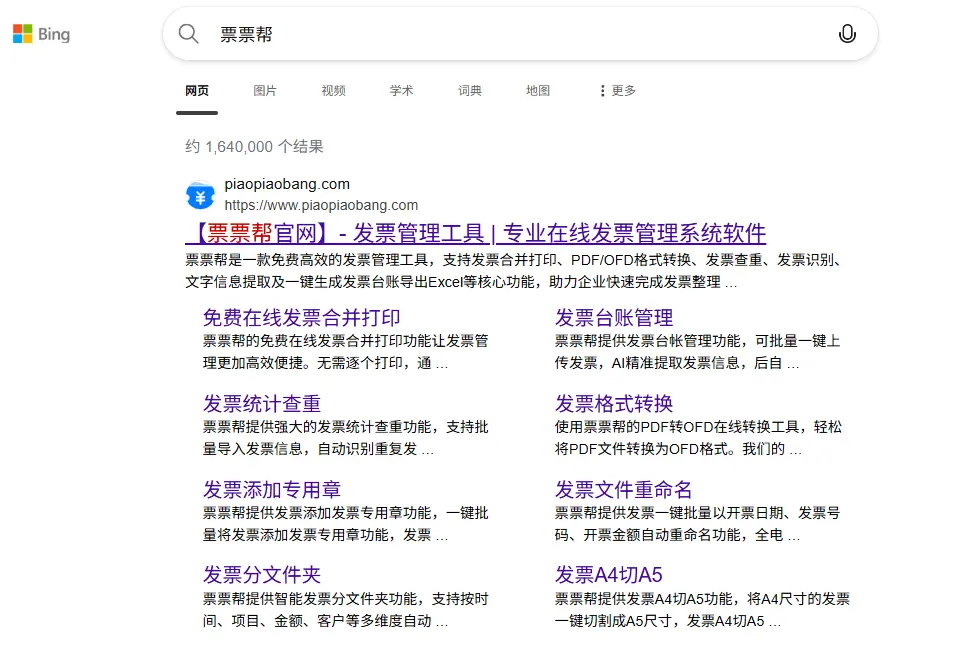Open 发票文件重命名 link
The height and width of the screenshot is (651, 974).
(624, 490)
